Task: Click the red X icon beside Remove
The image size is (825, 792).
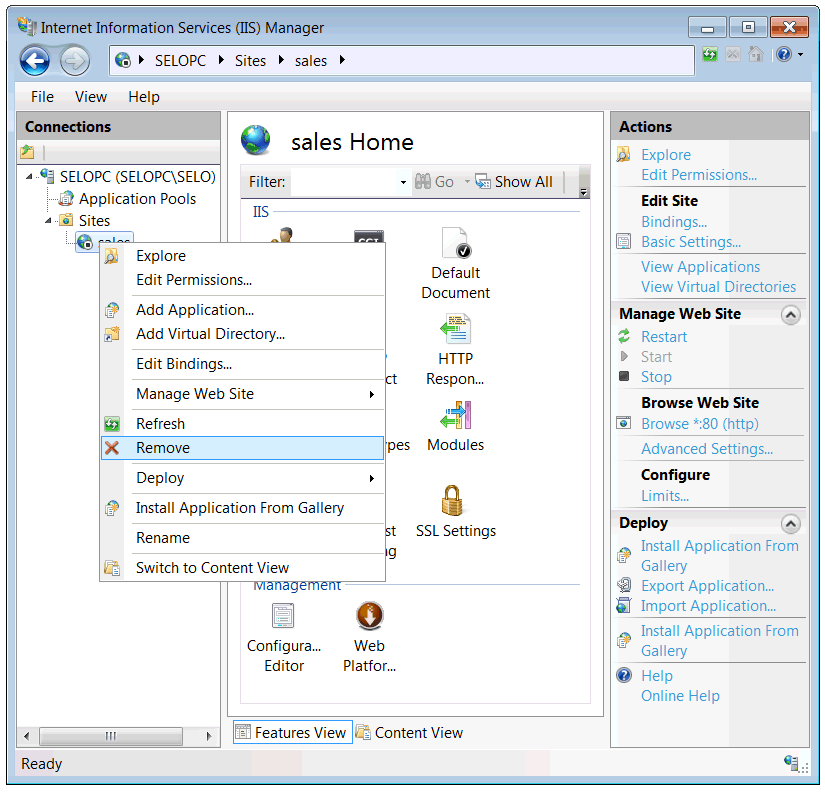Action: [x=112, y=448]
